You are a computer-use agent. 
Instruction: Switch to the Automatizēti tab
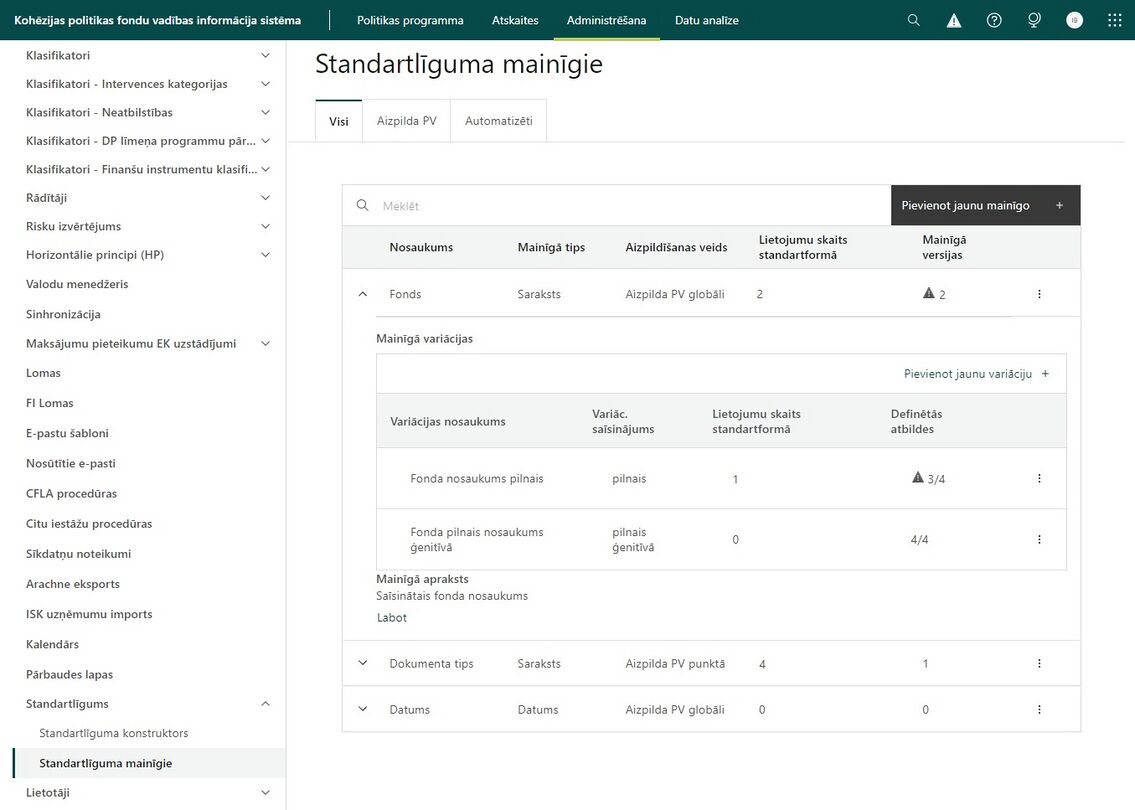click(x=499, y=121)
